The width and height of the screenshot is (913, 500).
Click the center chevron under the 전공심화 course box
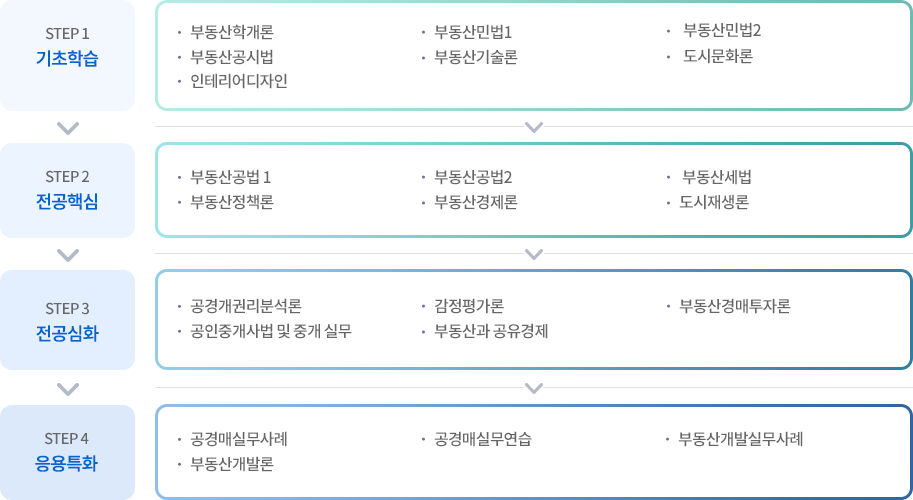click(x=533, y=388)
